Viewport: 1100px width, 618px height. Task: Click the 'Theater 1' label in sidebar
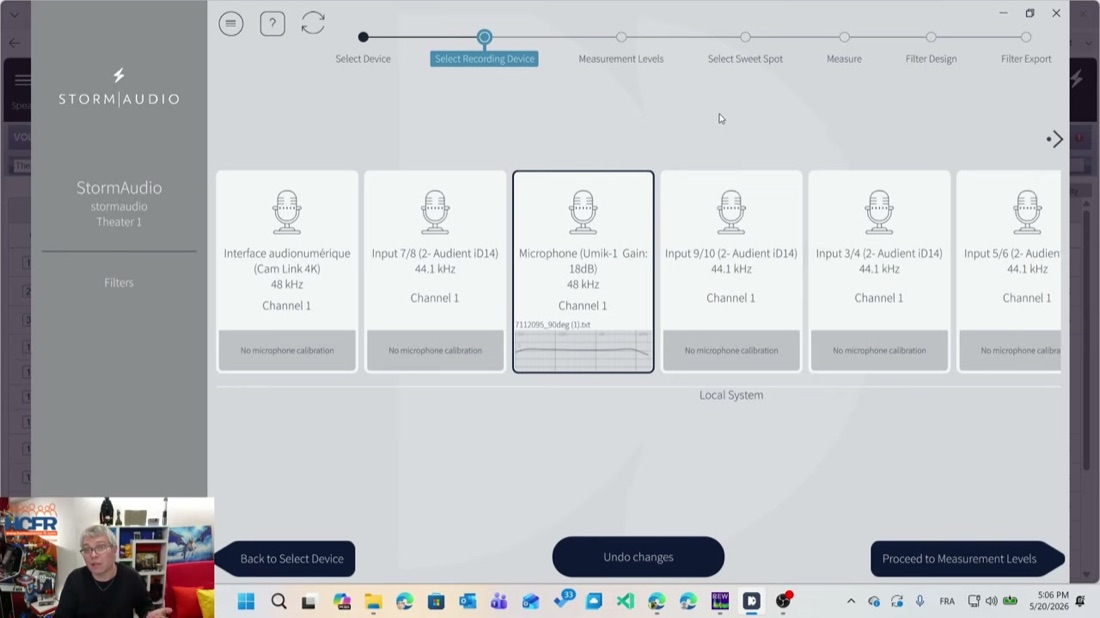coord(119,222)
